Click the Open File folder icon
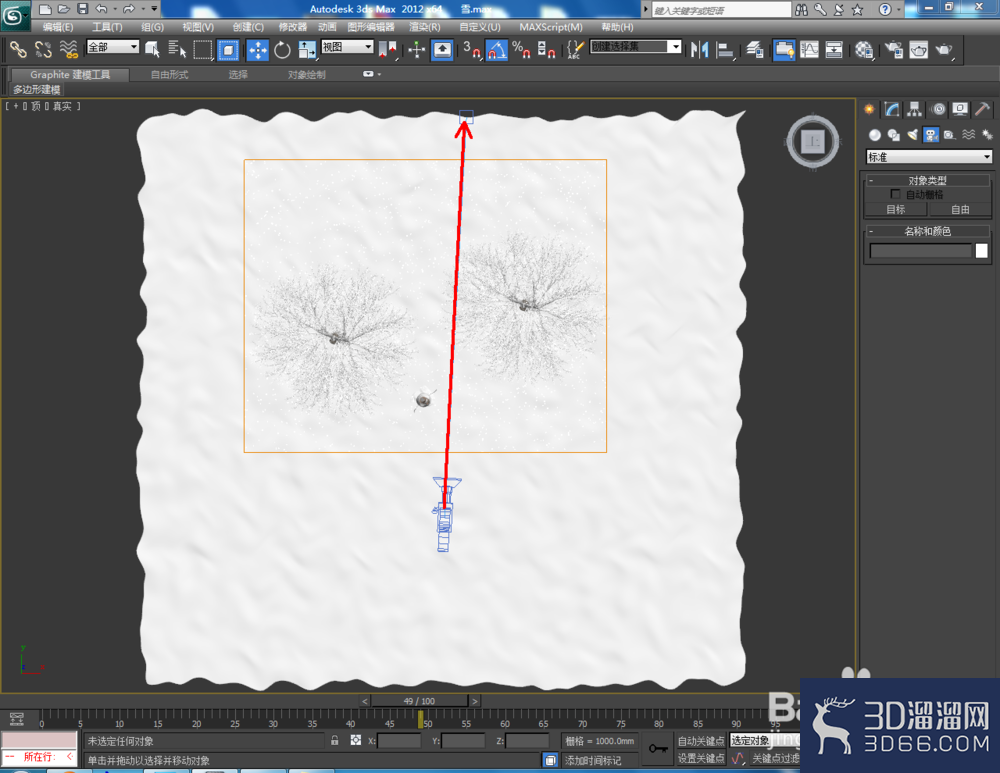 coord(64,9)
